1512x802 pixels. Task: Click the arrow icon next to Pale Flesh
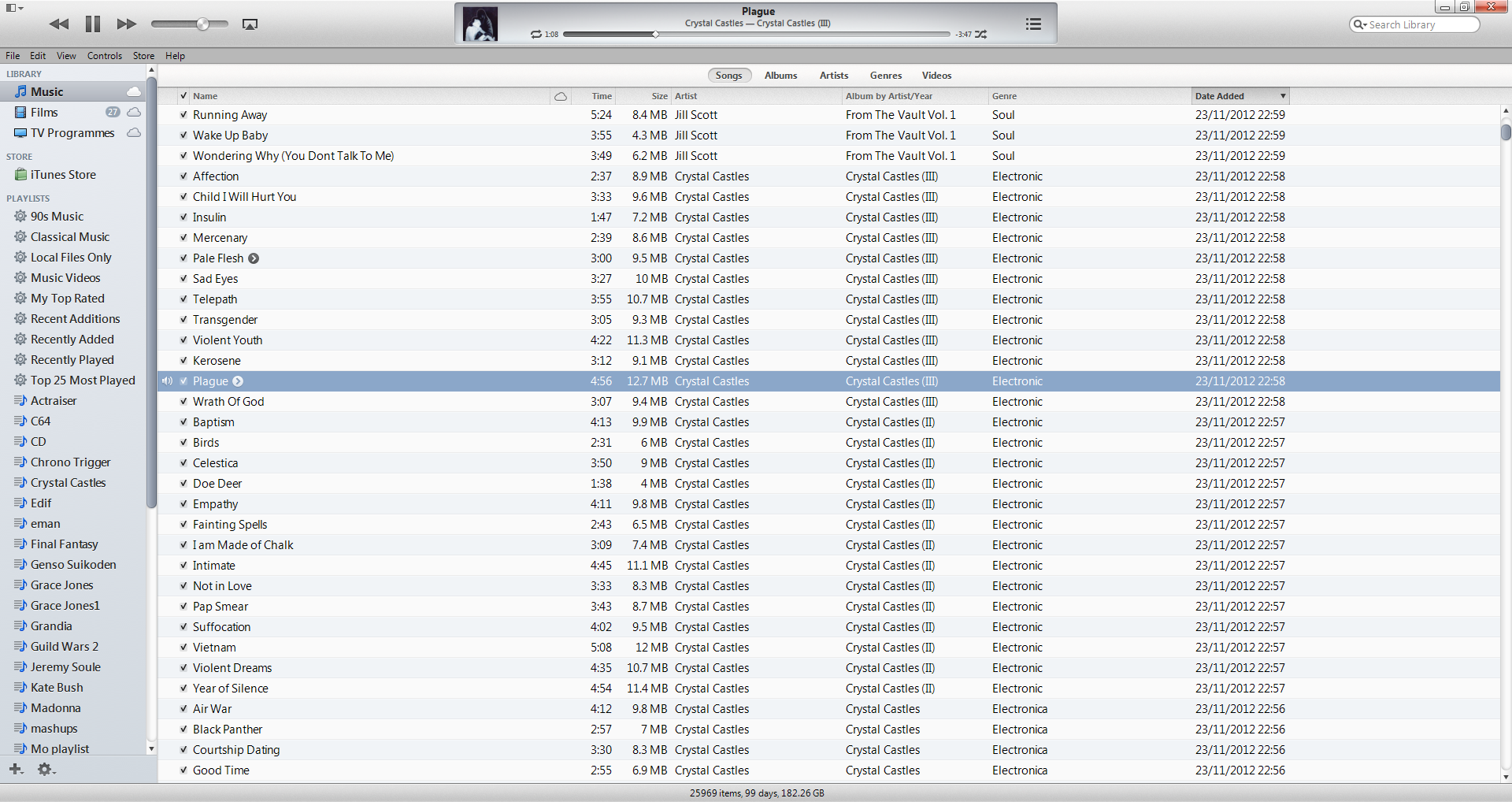point(254,258)
